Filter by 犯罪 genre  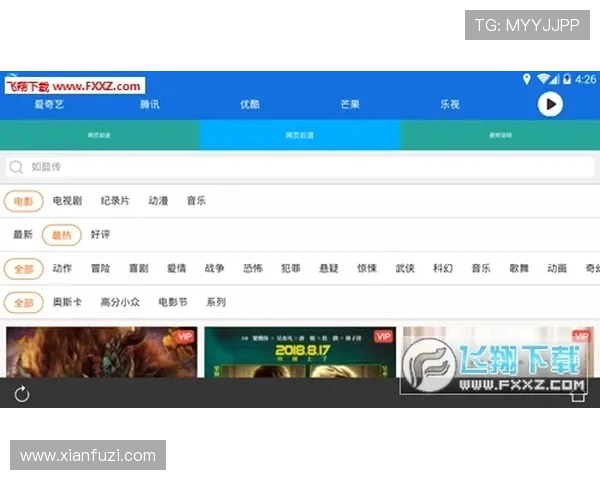291,268
